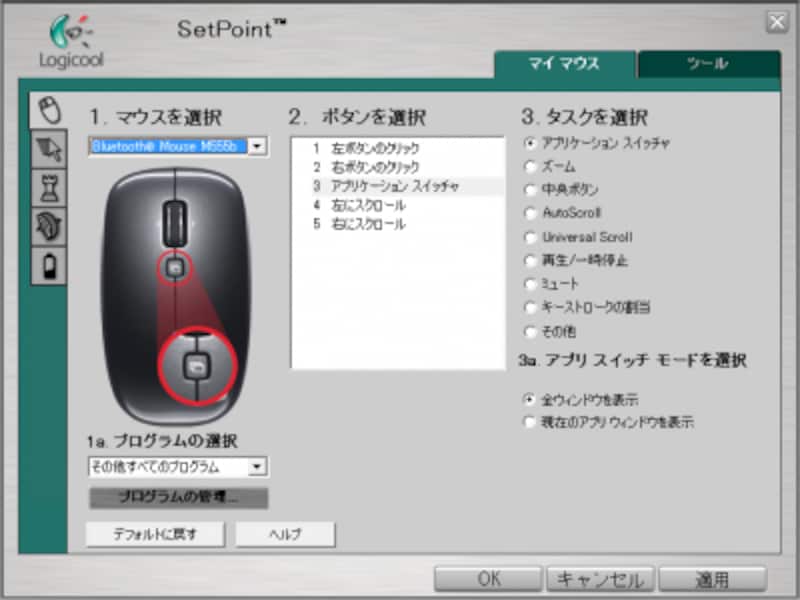Viewport: 800px width, 600px height.
Task: Select button 4 左にスクロール
Action: pyautogui.click(x=397, y=205)
